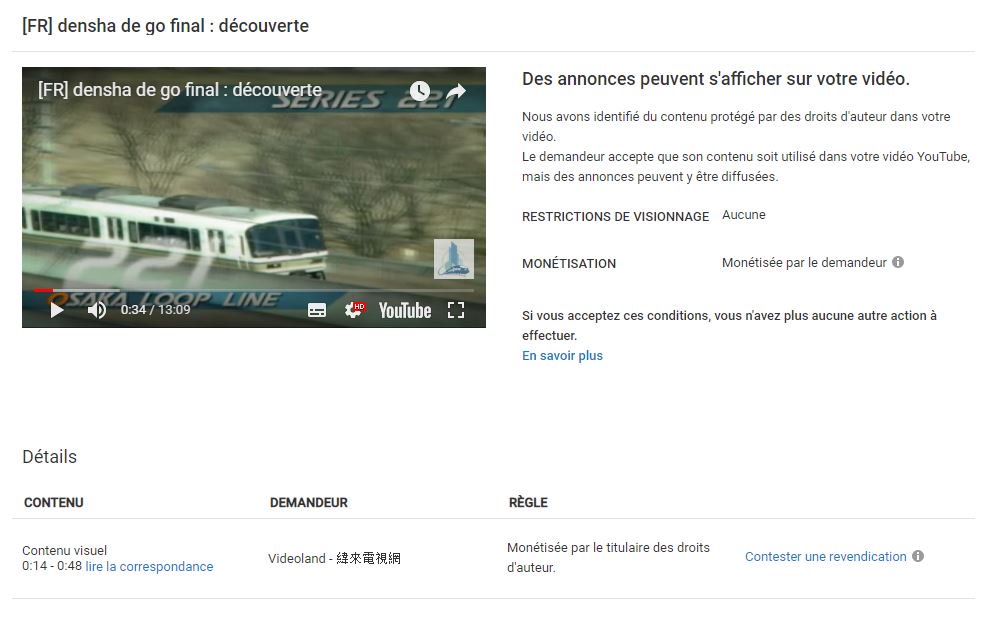Click the 'RESTRICTIONS DE VISIONNAGE' label
985x629 pixels.
pyautogui.click(x=616, y=217)
